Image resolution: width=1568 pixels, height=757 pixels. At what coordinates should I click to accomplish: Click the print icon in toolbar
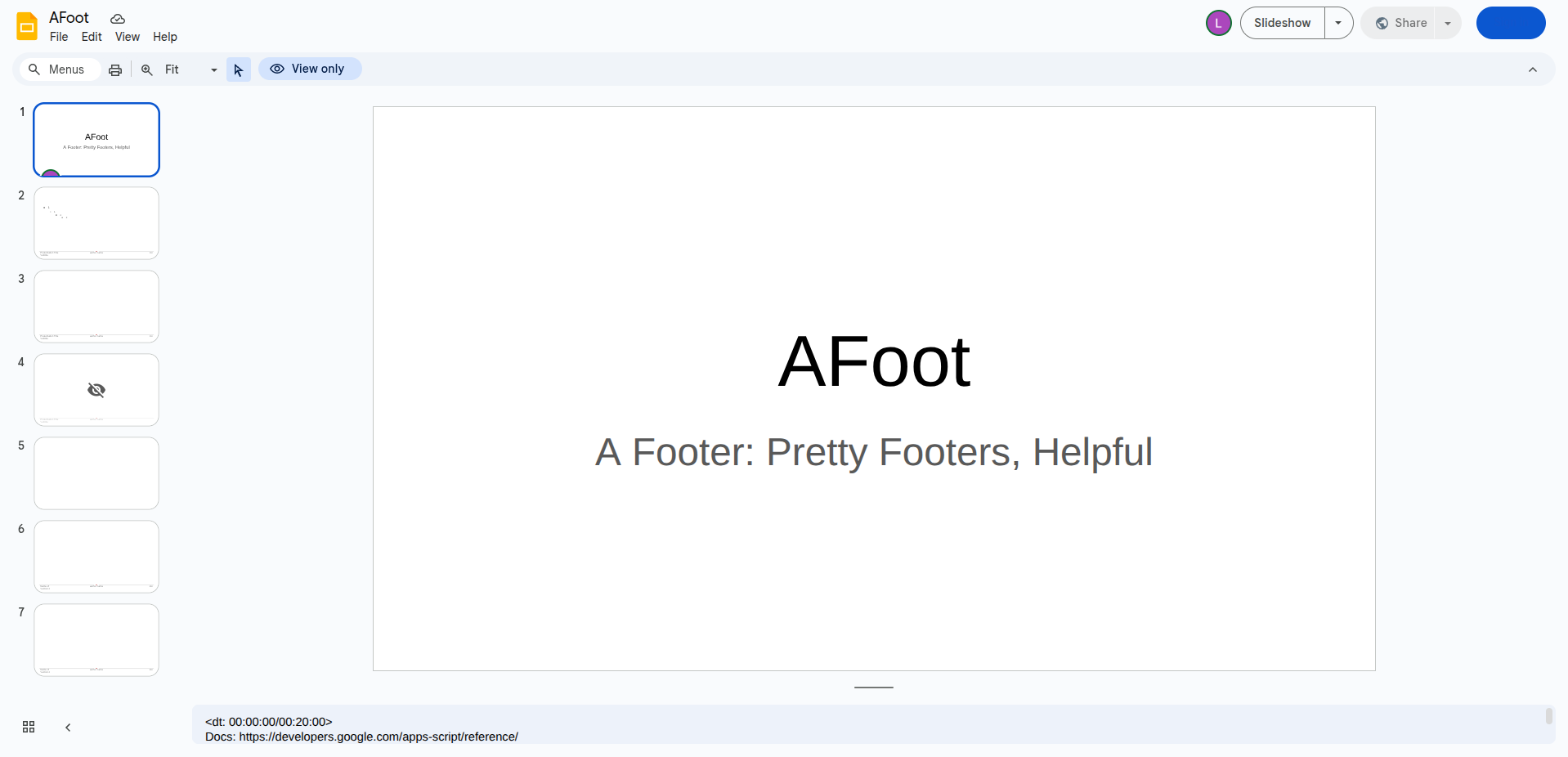(115, 69)
